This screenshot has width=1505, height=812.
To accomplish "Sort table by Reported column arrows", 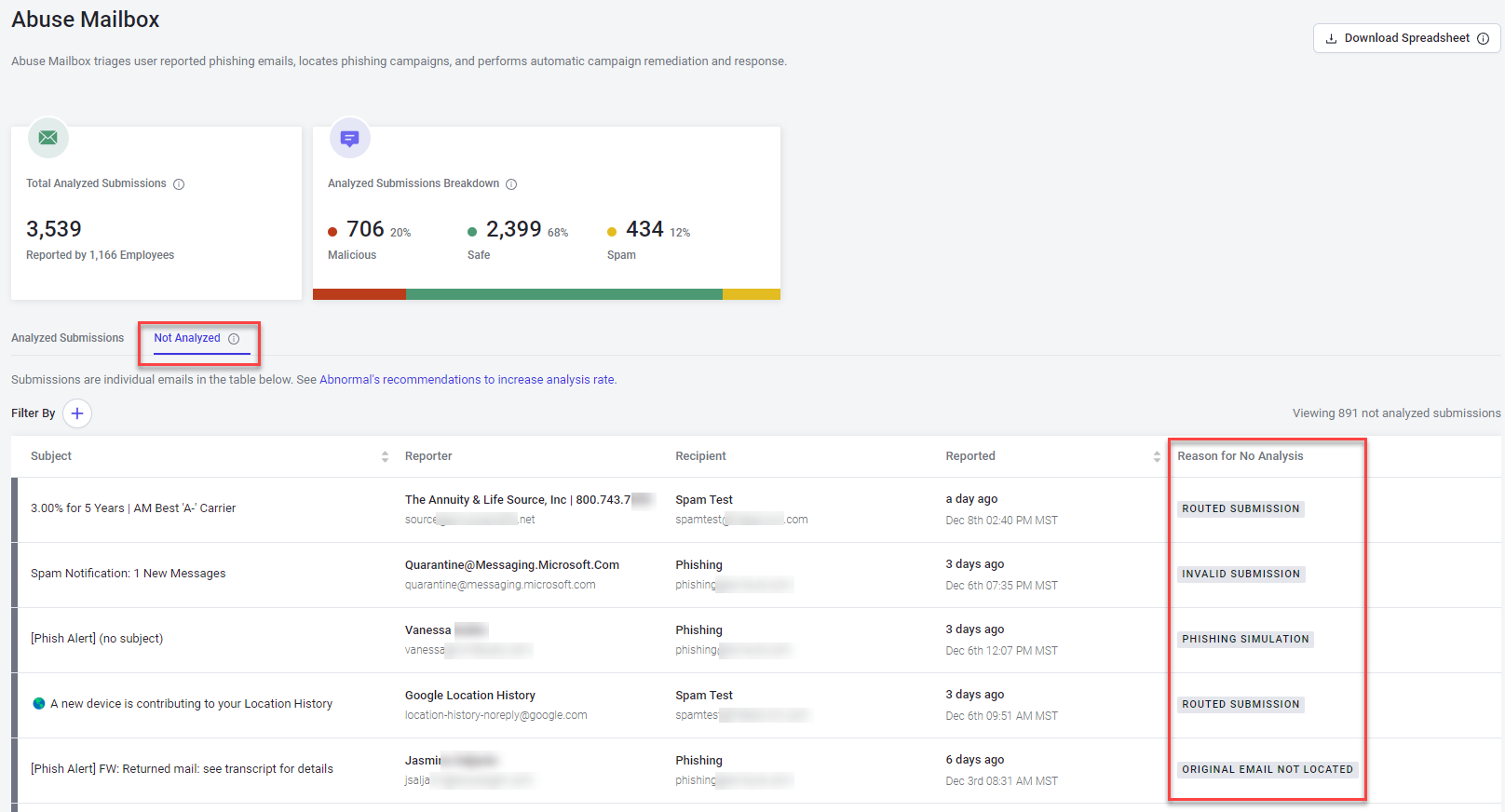I will click(x=1157, y=456).
